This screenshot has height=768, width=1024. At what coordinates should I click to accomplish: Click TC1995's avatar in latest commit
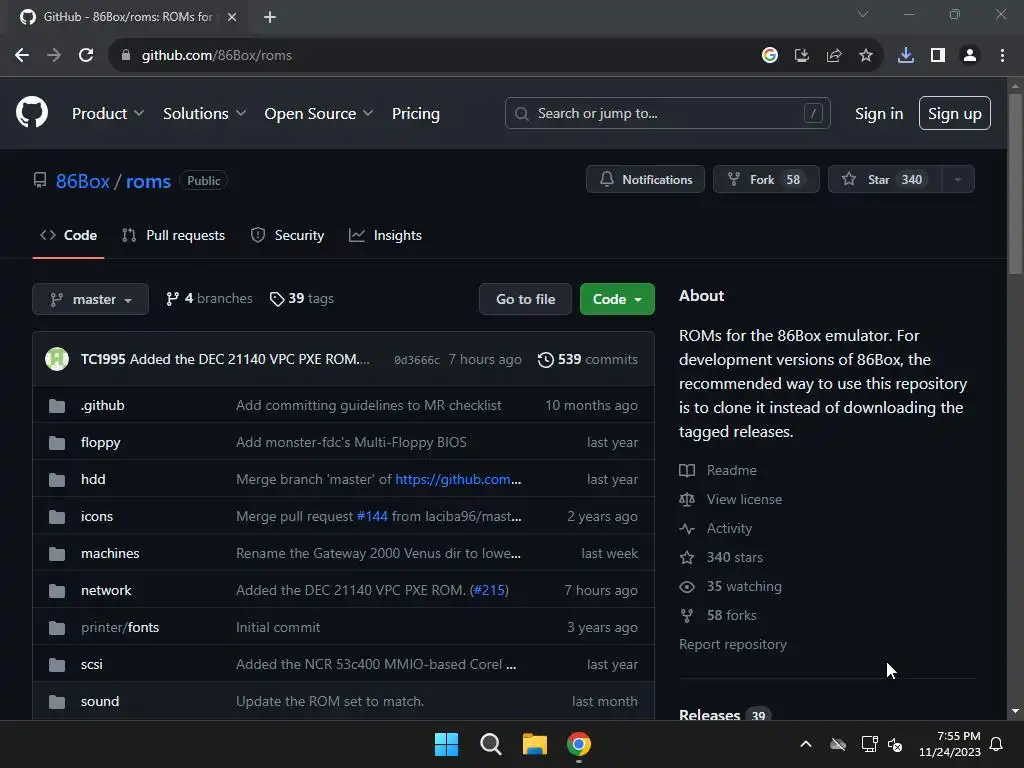(57, 359)
